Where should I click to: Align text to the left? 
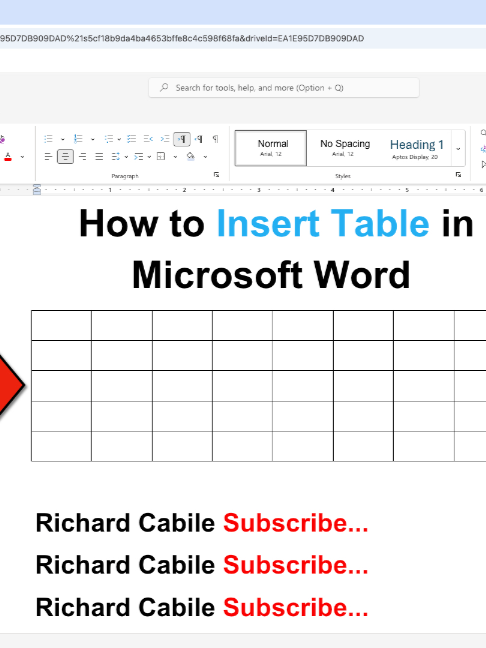48,157
